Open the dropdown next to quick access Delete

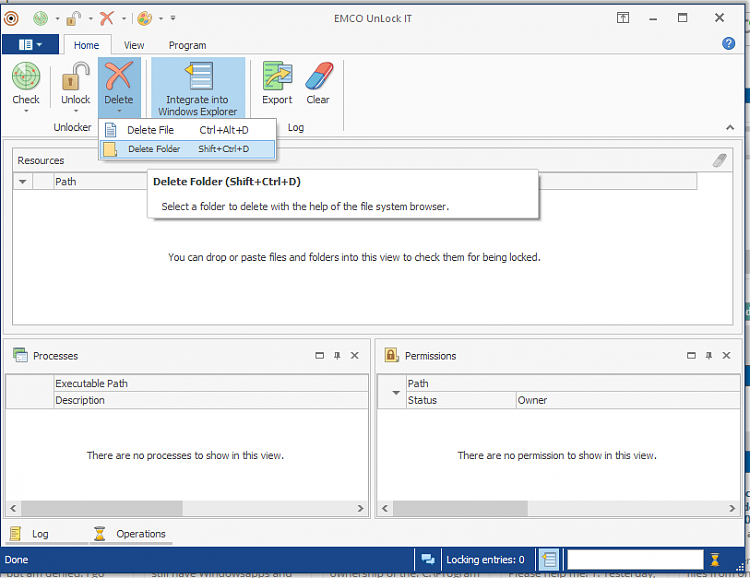pos(124,19)
